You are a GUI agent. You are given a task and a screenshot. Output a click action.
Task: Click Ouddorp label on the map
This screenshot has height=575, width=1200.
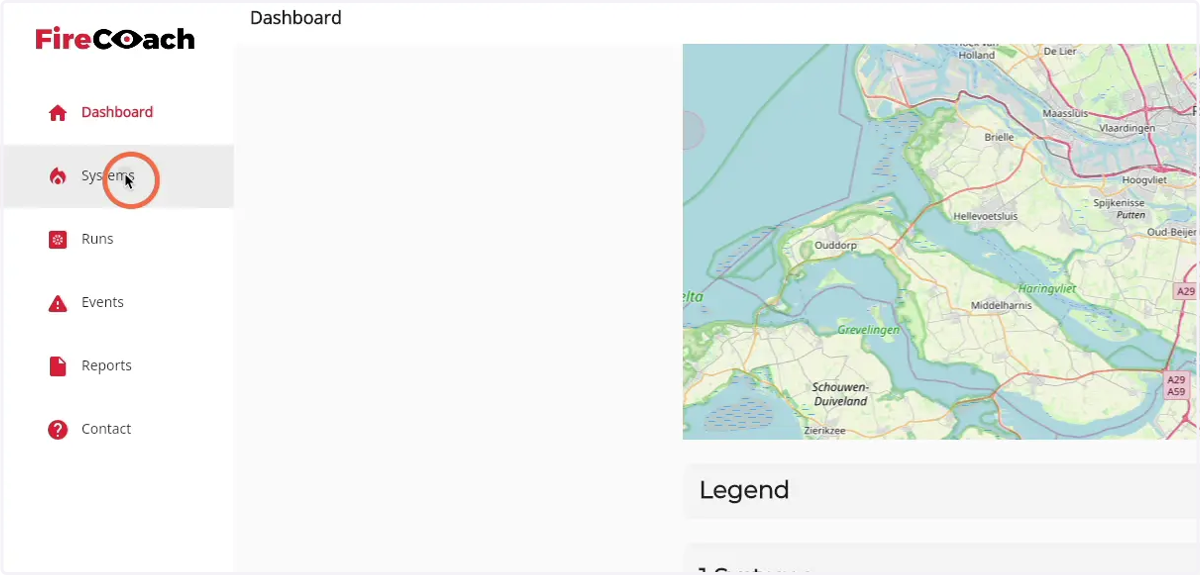(838, 245)
